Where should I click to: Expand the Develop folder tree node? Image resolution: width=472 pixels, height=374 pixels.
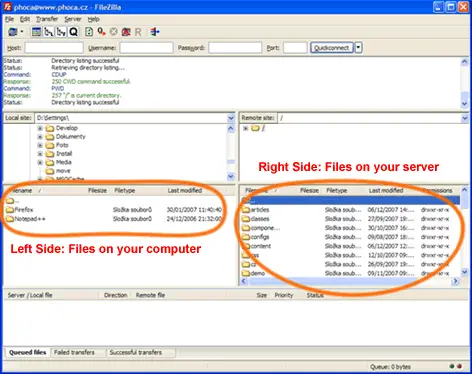[x=40, y=128]
